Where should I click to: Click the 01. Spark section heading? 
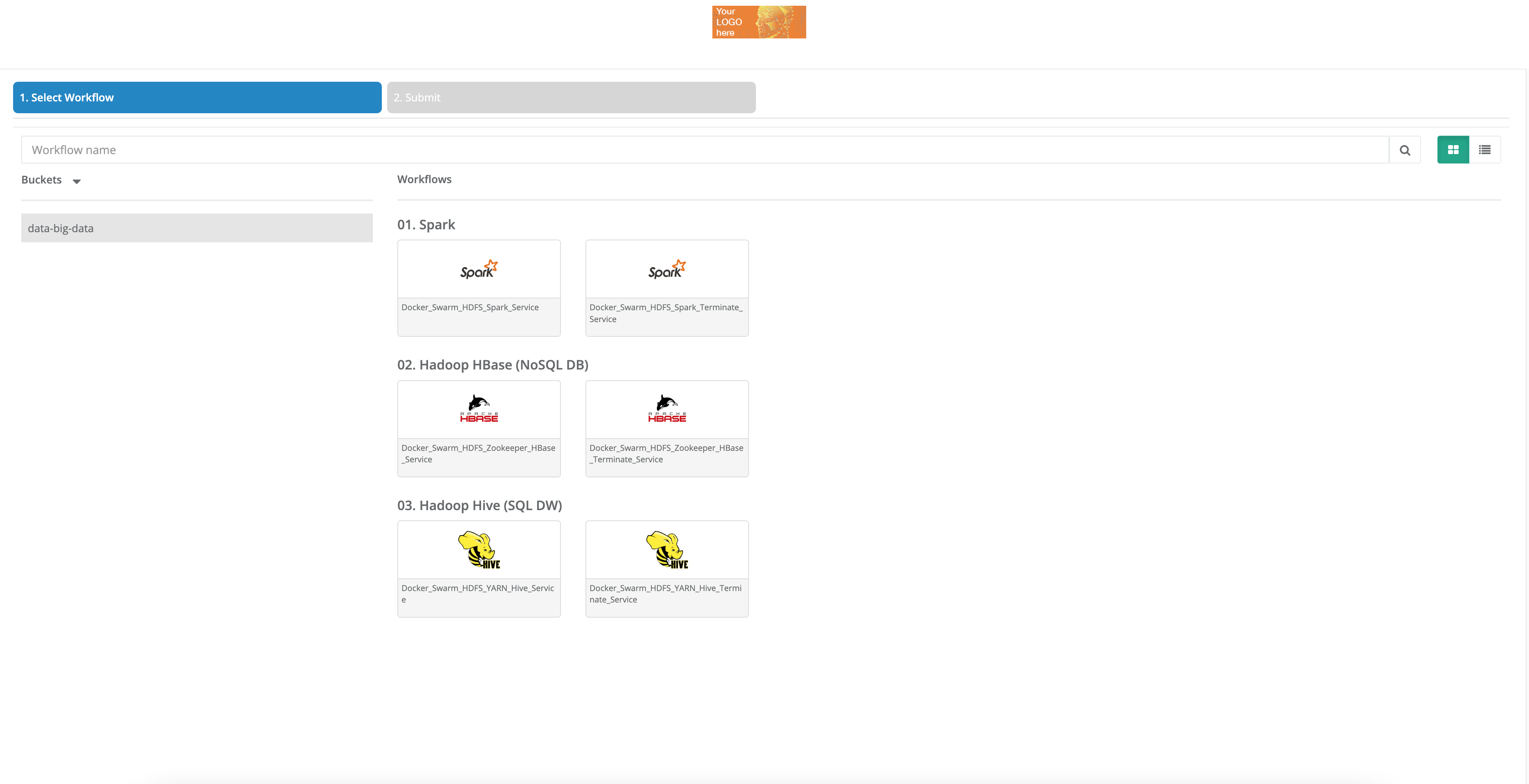pos(426,224)
